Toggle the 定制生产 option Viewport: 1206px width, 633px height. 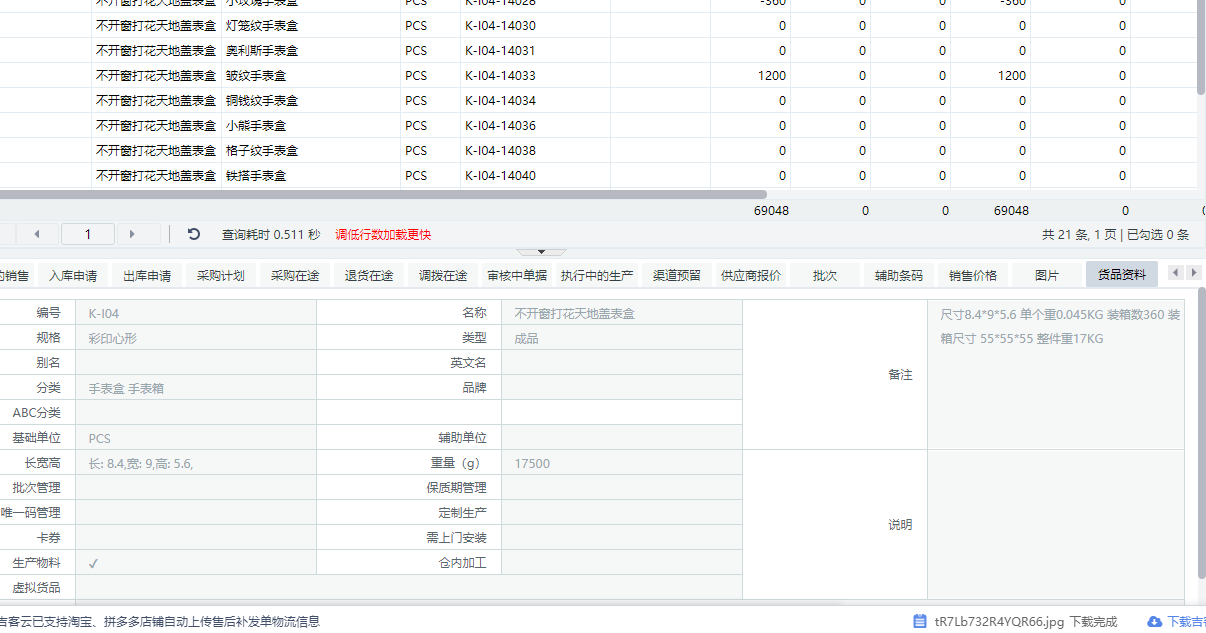(x=622, y=513)
